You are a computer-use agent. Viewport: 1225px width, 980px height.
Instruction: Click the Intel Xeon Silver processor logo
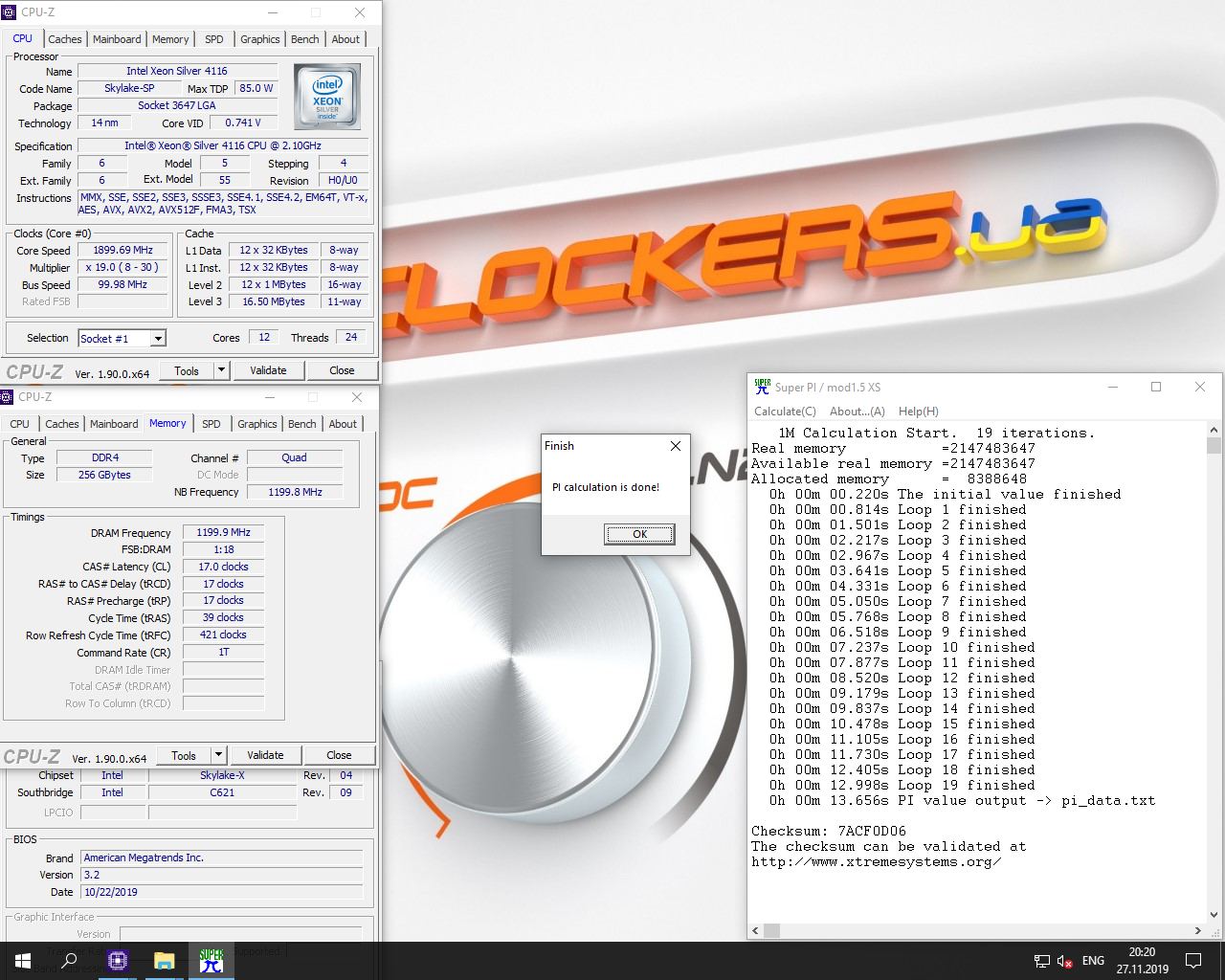click(327, 97)
